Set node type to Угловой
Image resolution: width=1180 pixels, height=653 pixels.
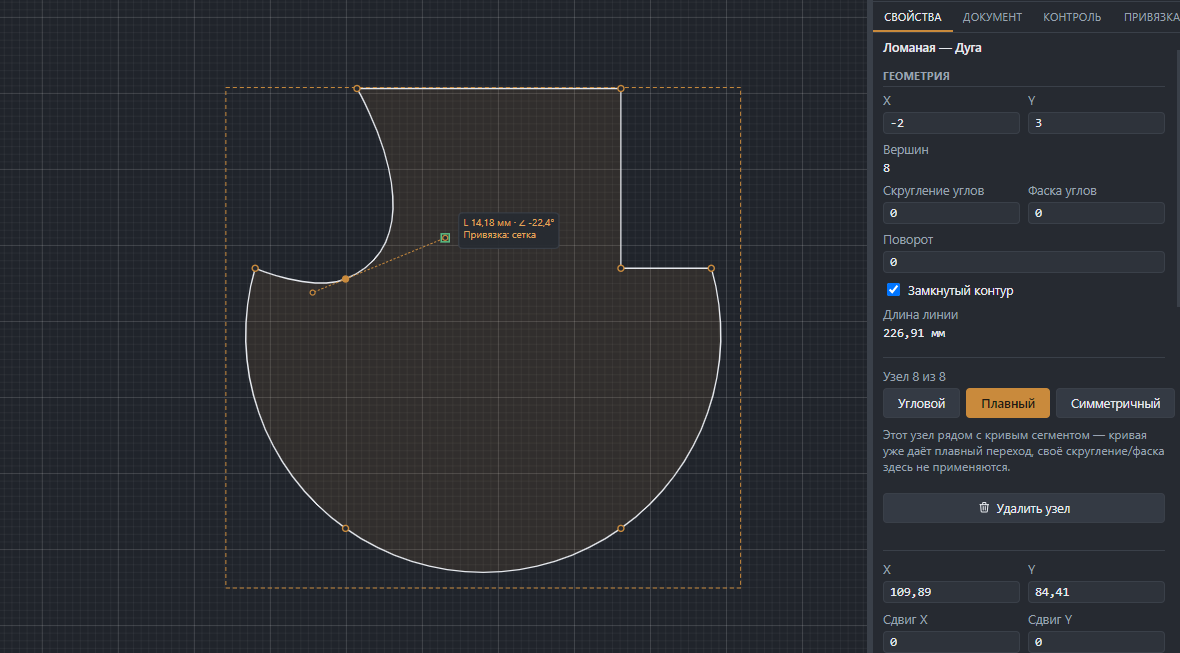[921, 403]
